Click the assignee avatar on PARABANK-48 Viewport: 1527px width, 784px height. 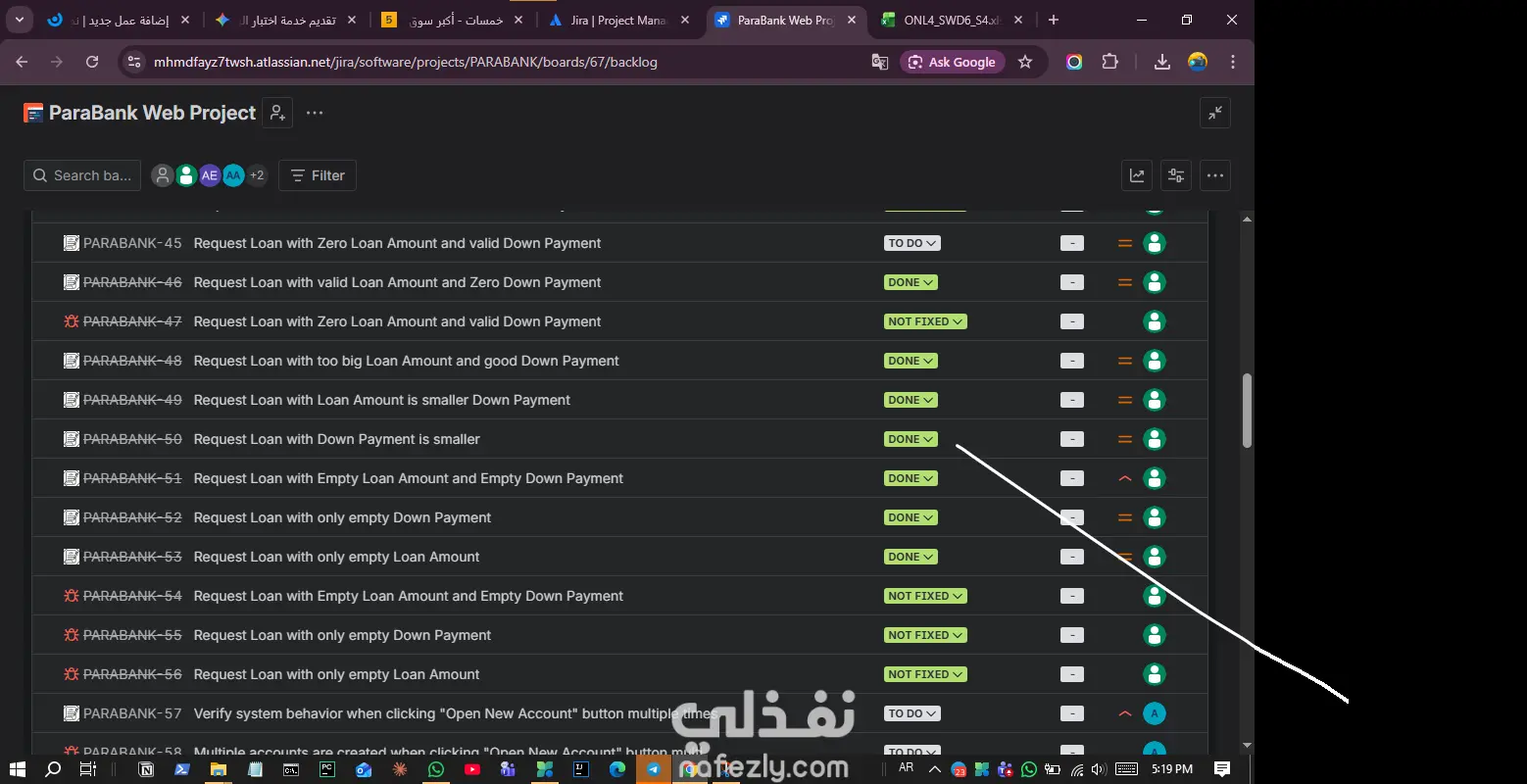(x=1155, y=361)
